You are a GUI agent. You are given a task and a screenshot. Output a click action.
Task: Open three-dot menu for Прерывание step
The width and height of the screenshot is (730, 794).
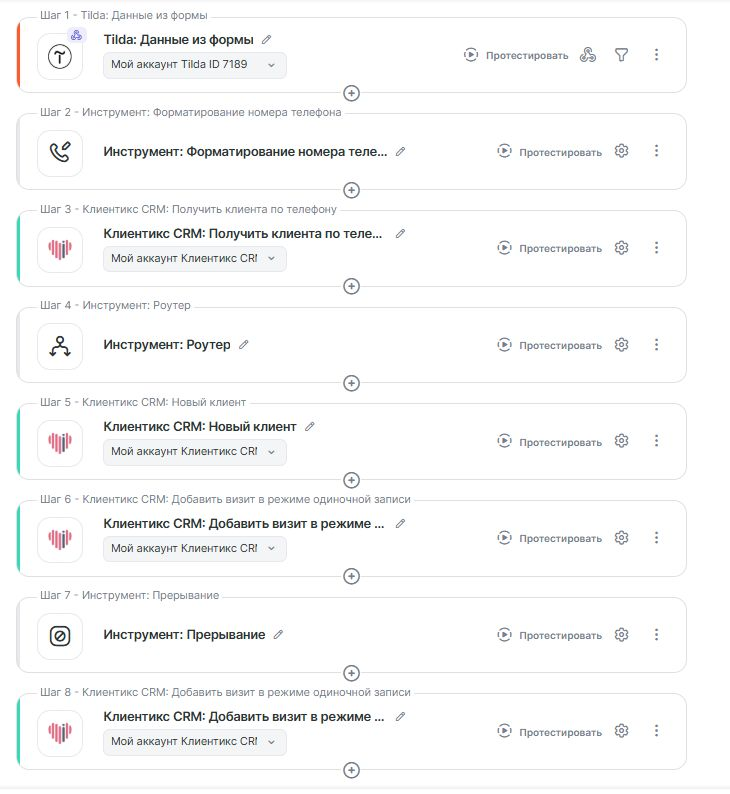pyautogui.click(x=657, y=635)
